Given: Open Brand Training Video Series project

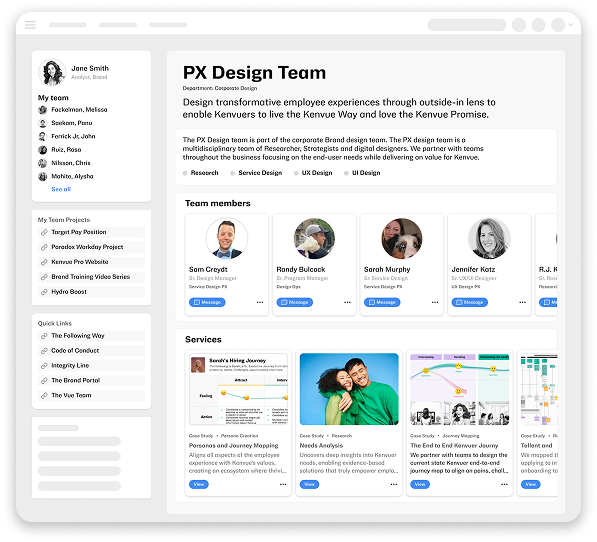Looking at the screenshot, I should point(91,277).
